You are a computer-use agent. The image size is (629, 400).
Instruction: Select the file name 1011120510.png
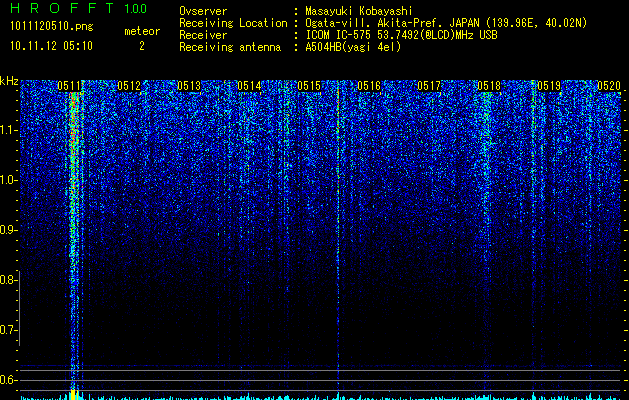pyautogui.click(x=52, y=27)
